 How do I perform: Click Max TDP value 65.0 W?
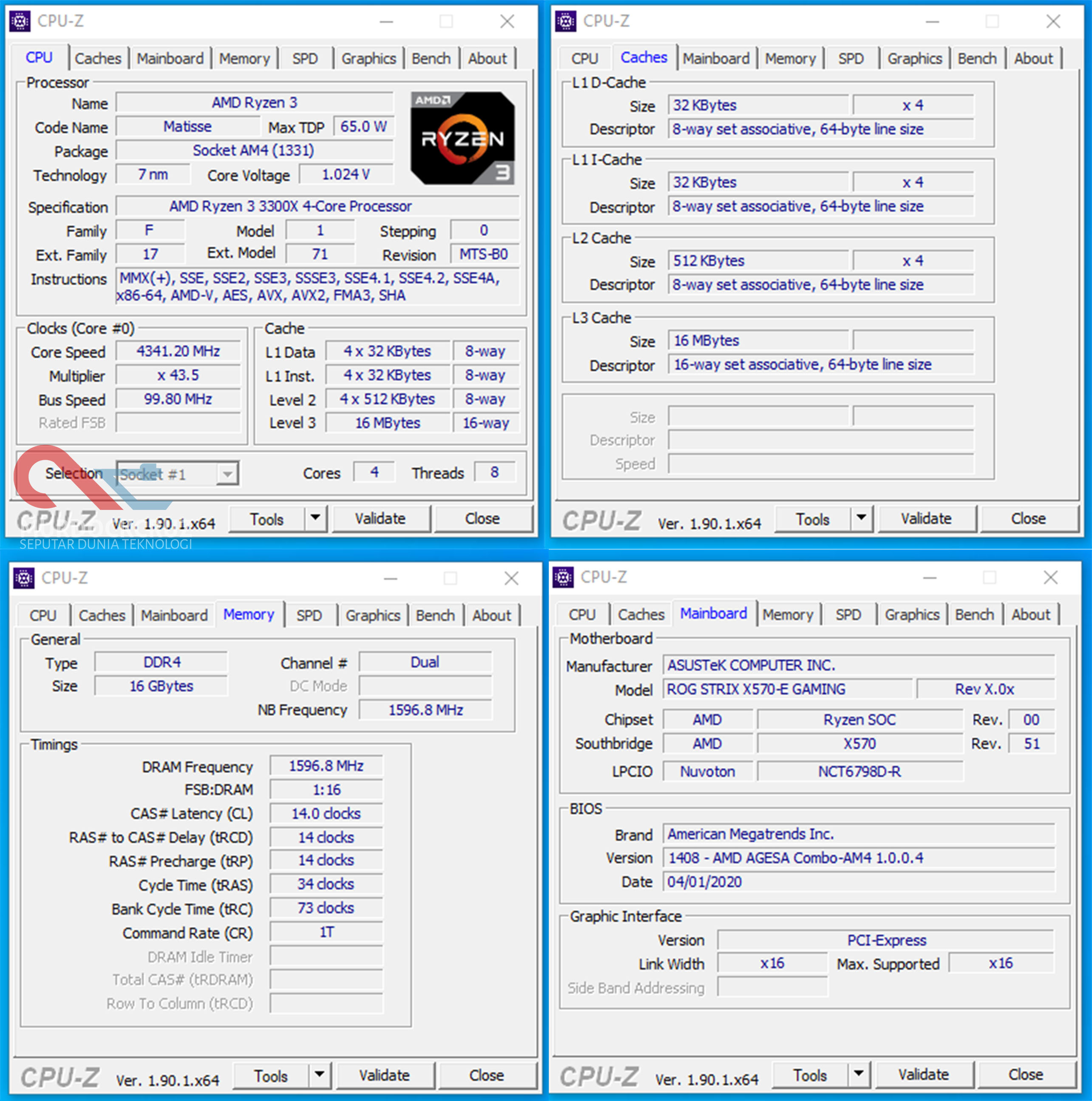click(x=363, y=126)
